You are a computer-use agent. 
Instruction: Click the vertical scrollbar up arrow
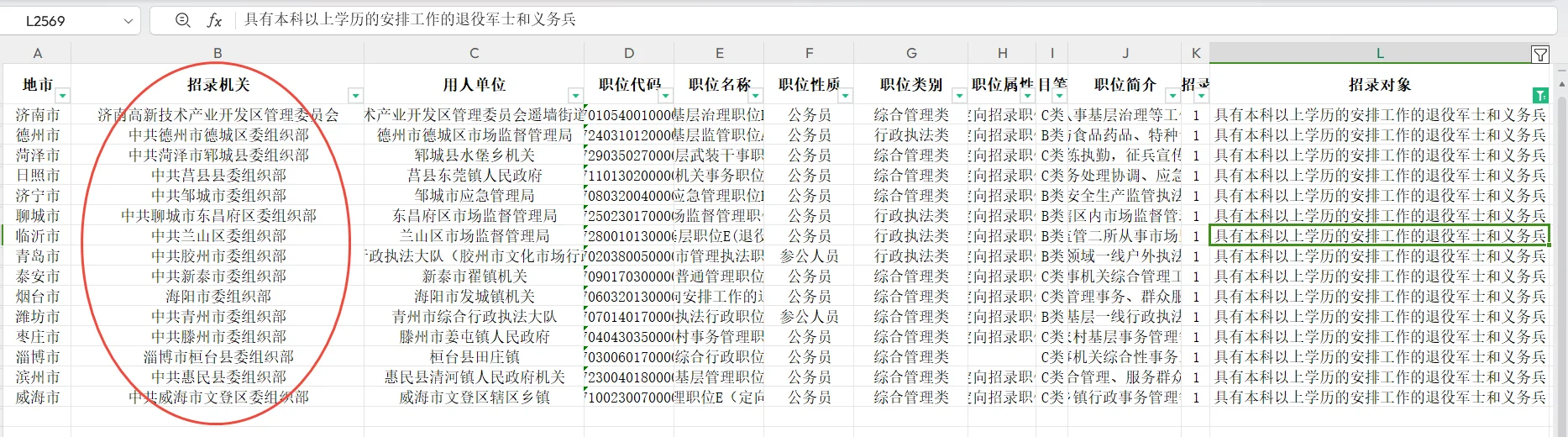point(1561,84)
